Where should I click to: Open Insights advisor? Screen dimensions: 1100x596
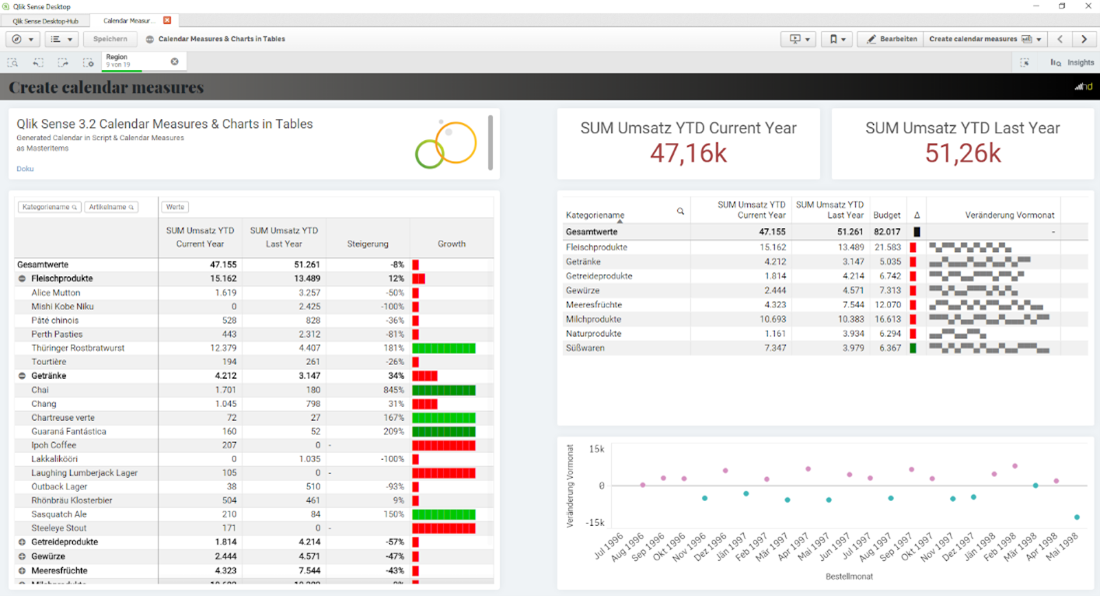[1072, 62]
